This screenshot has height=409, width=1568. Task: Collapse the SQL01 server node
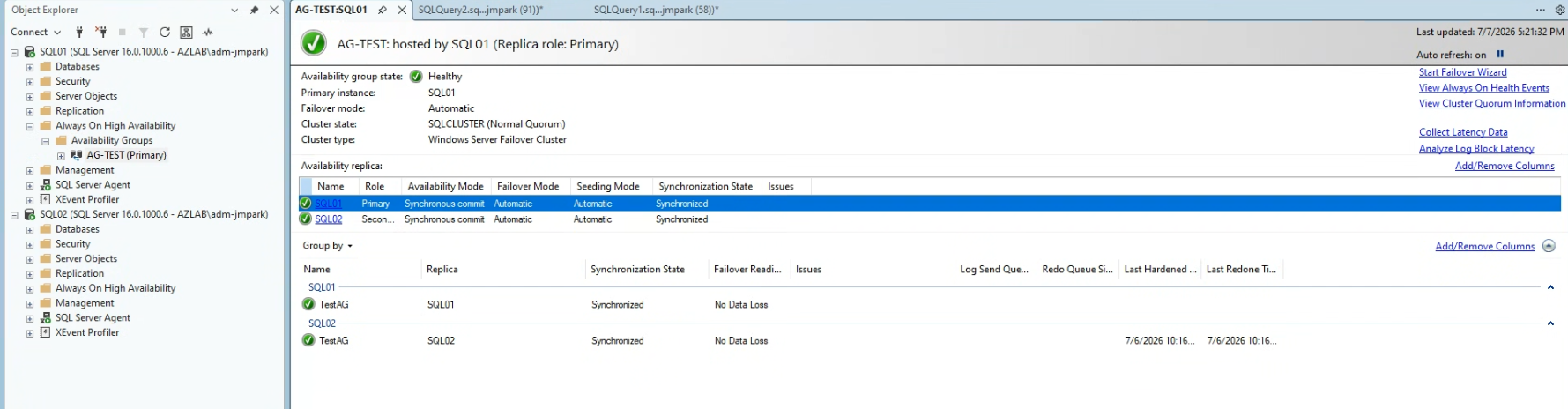point(14,53)
